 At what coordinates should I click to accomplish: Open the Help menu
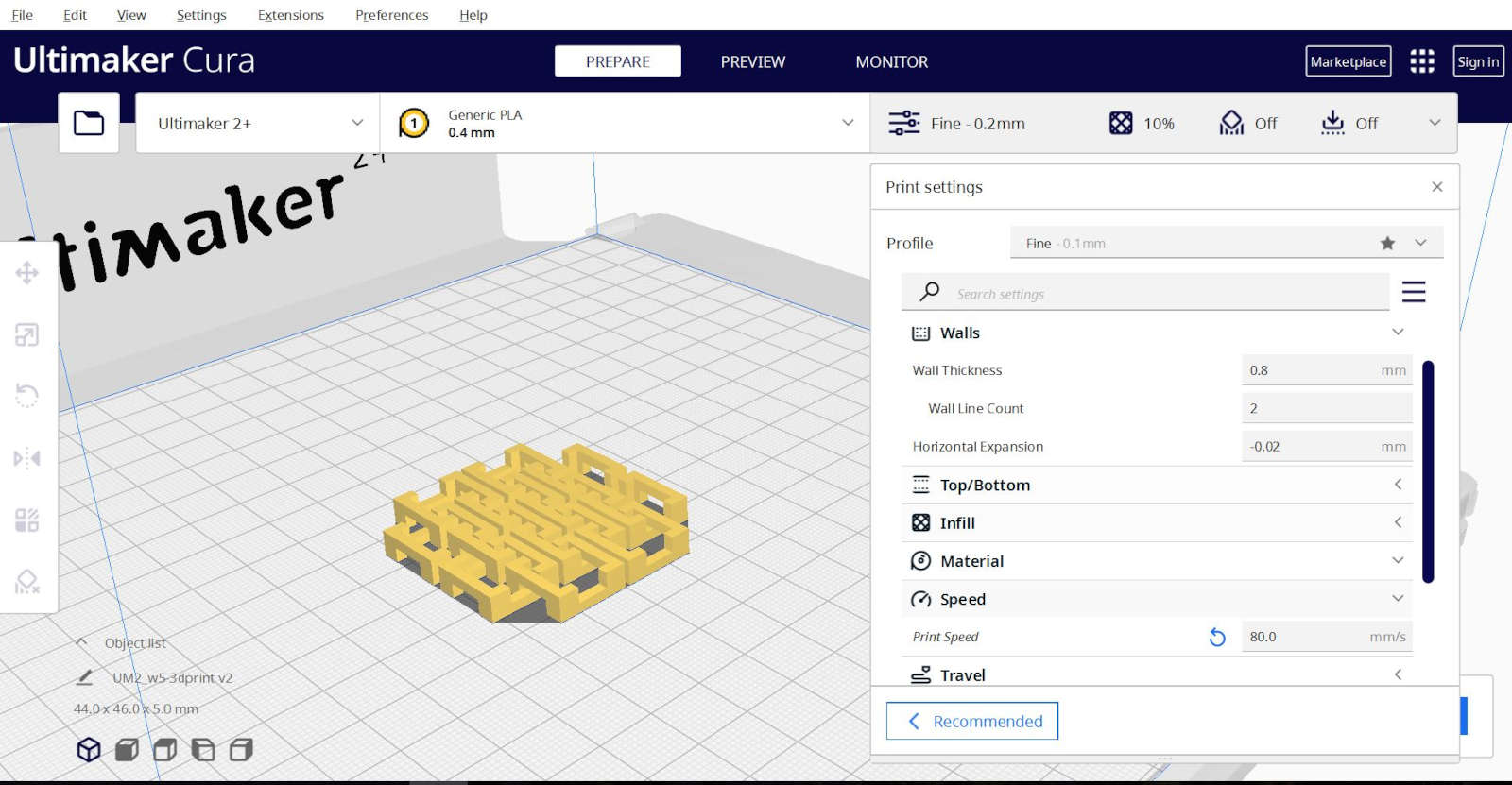tap(473, 15)
